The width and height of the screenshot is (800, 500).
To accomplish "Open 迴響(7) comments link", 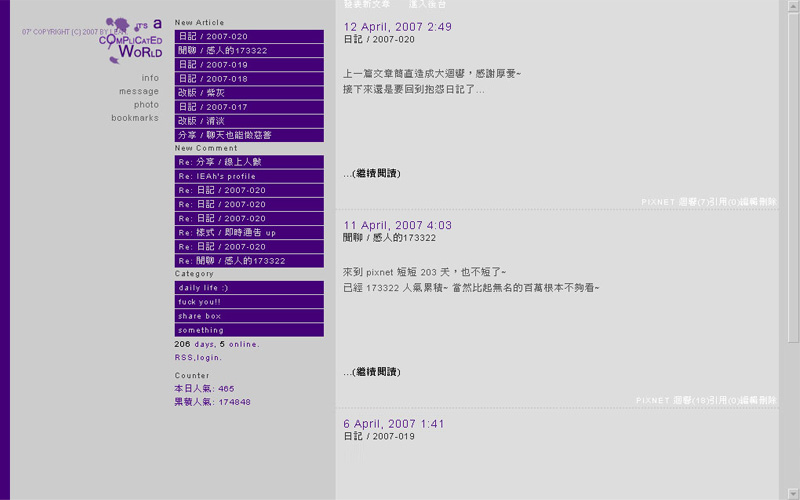I will coord(693,202).
